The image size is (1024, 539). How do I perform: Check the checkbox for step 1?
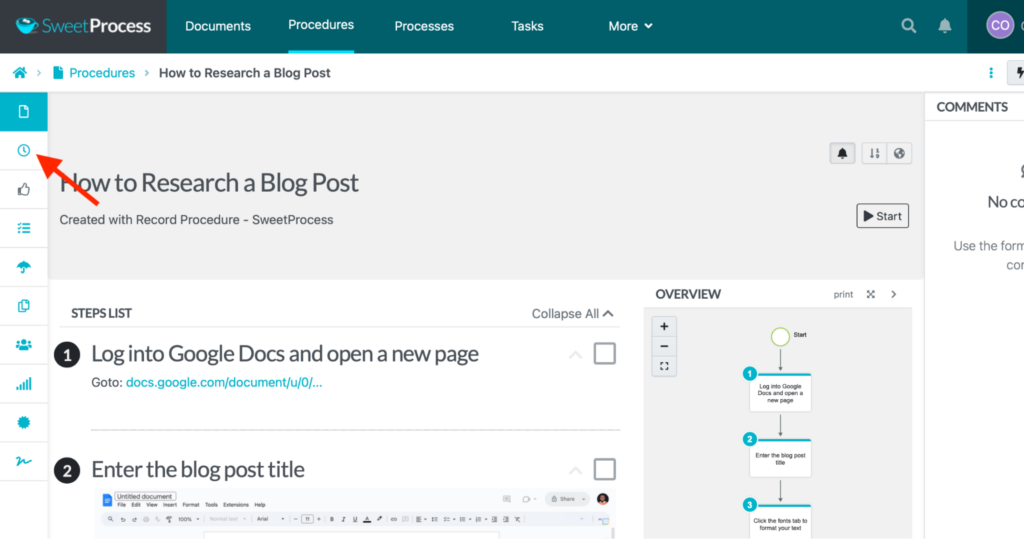604,354
